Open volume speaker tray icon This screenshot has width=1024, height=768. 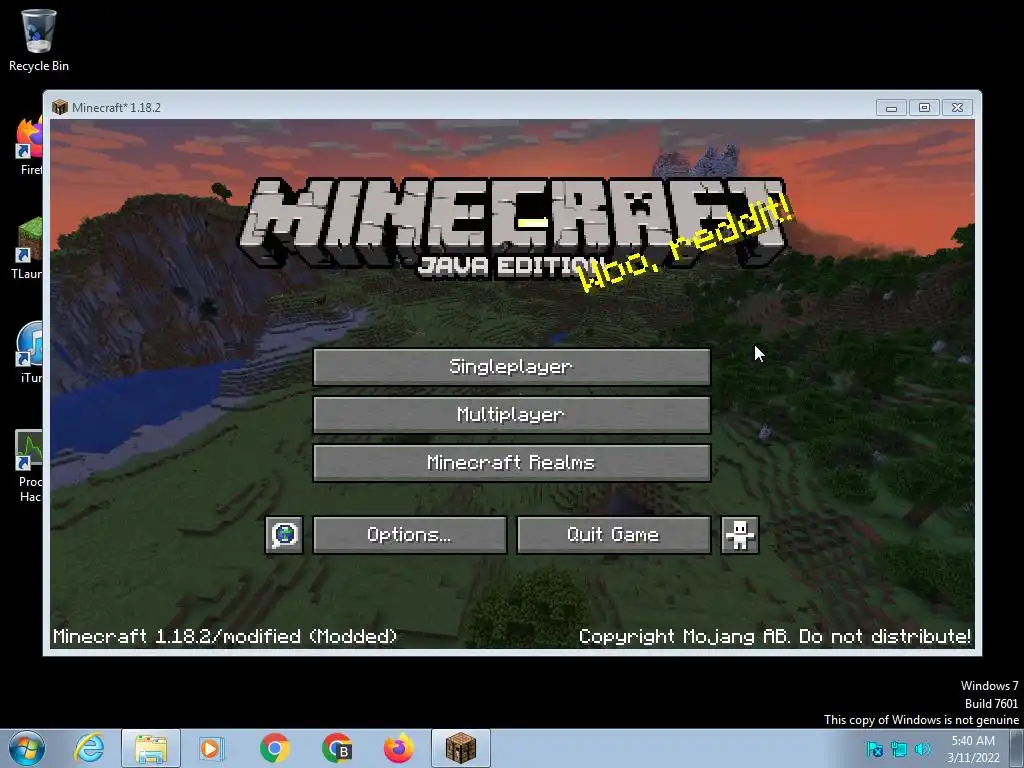pyautogui.click(x=923, y=749)
